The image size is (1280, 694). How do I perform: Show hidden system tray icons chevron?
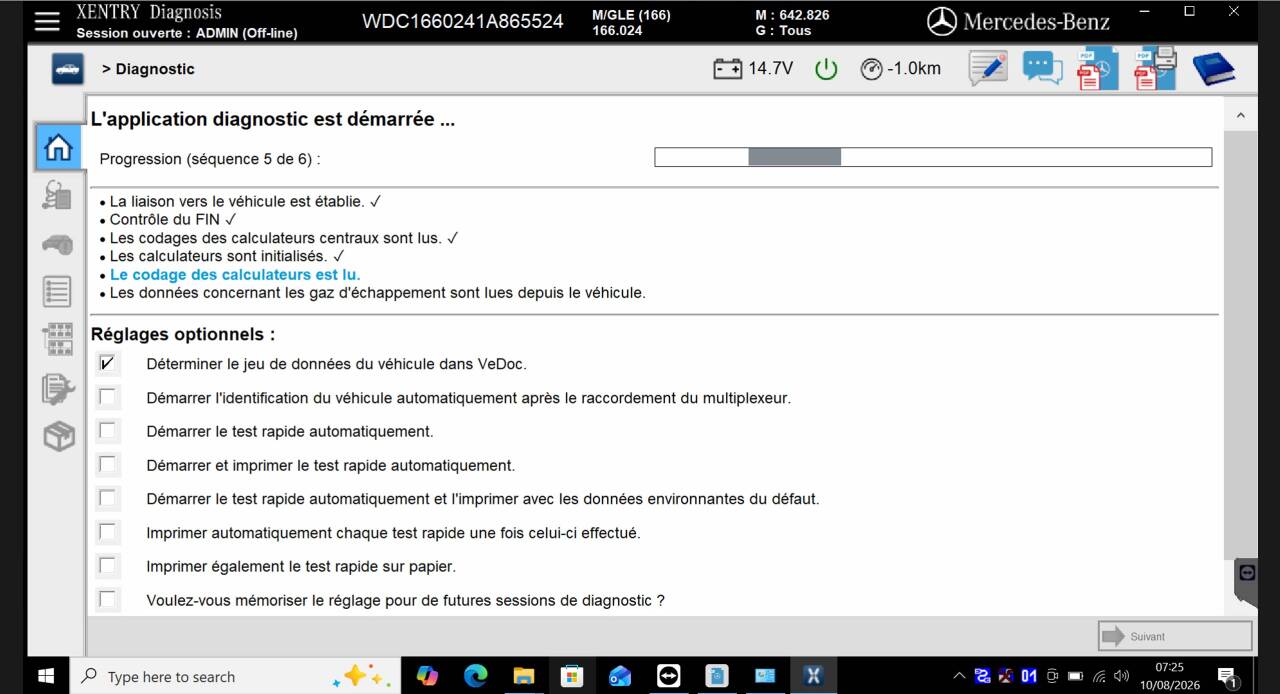click(959, 677)
